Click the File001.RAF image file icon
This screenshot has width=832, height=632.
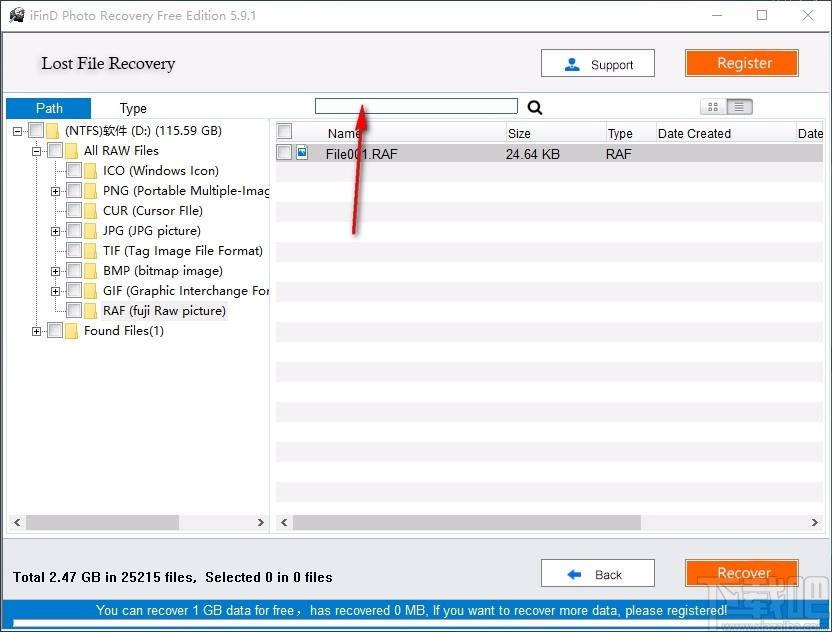pos(302,153)
